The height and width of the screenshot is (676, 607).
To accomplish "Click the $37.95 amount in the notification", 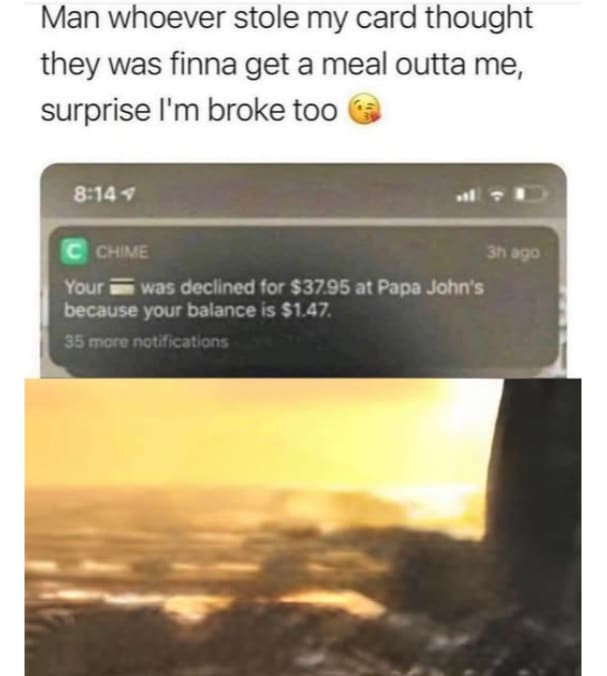I will pyautogui.click(x=320, y=287).
